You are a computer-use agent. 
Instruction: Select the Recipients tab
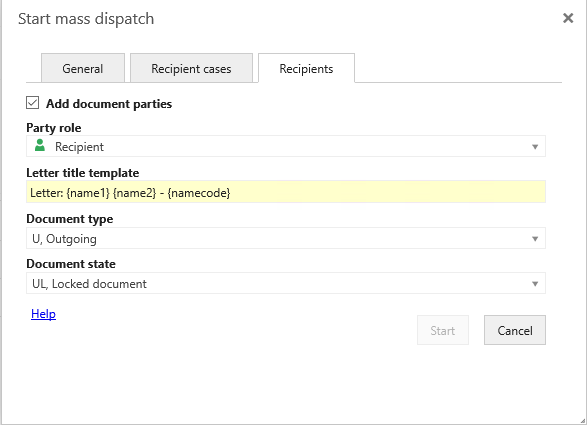[306, 68]
